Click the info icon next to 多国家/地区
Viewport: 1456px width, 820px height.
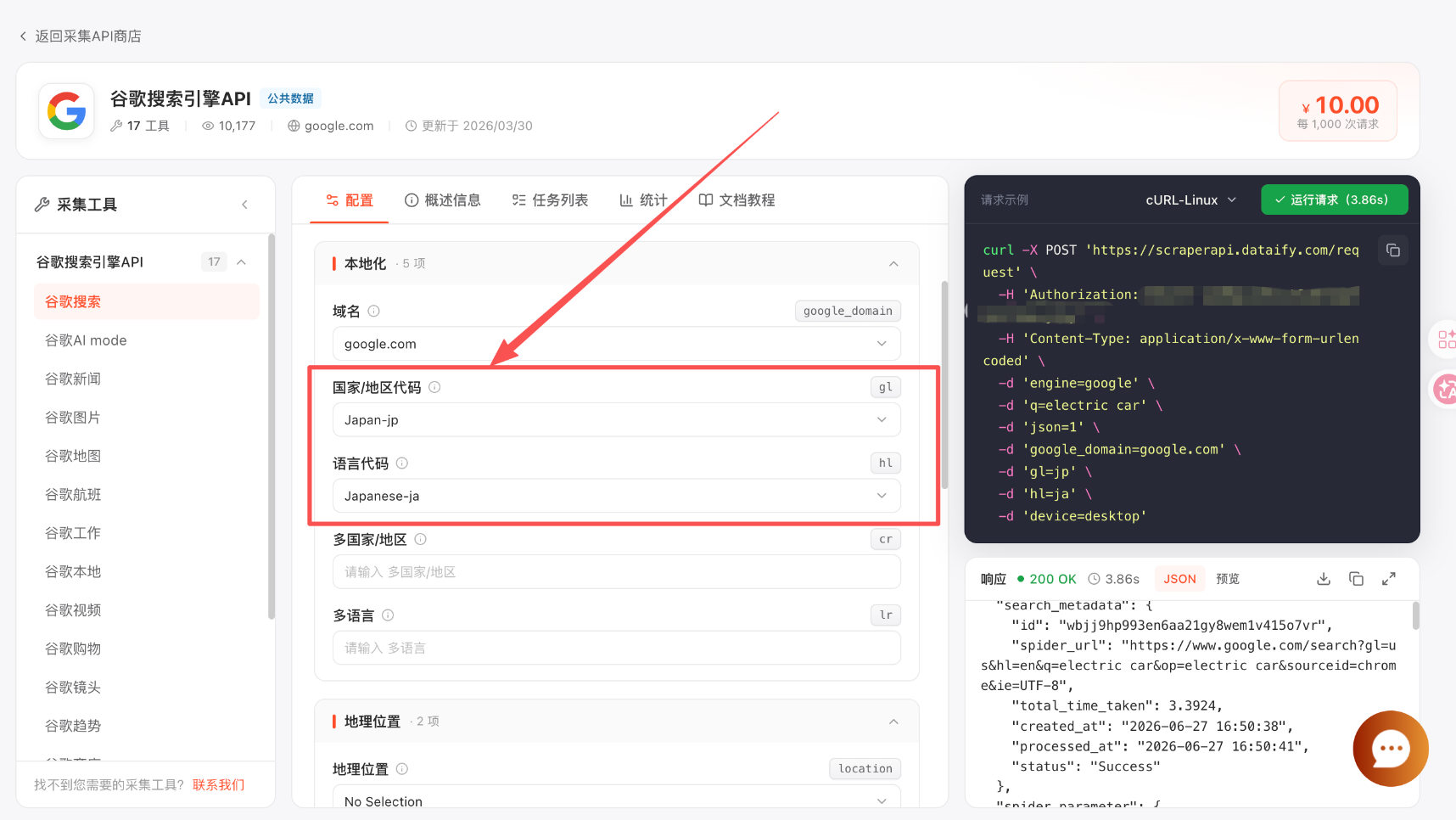coord(420,539)
